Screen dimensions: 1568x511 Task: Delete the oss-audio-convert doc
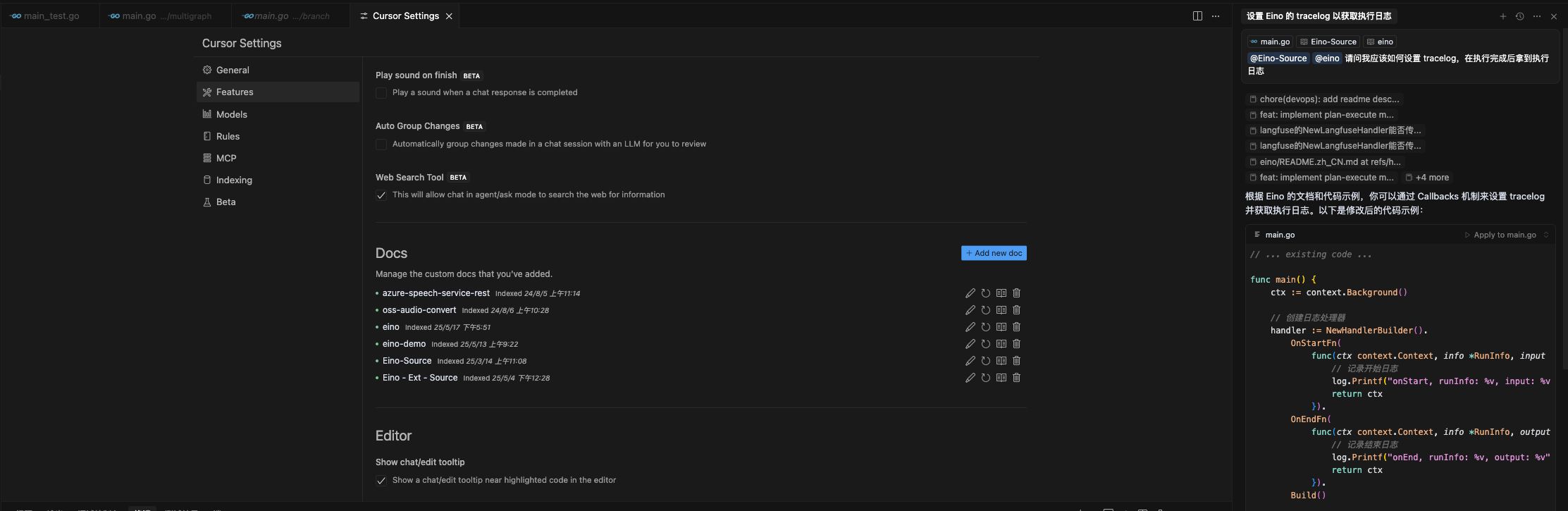(x=1017, y=310)
